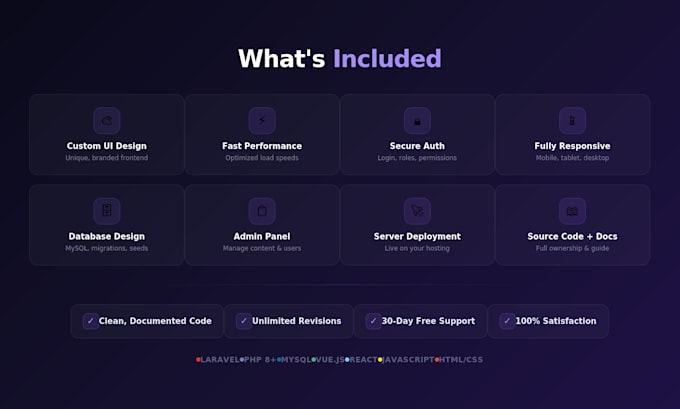The width and height of the screenshot is (680, 409).
Task: Click the Secure Auth lock icon
Action: (417, 121)
